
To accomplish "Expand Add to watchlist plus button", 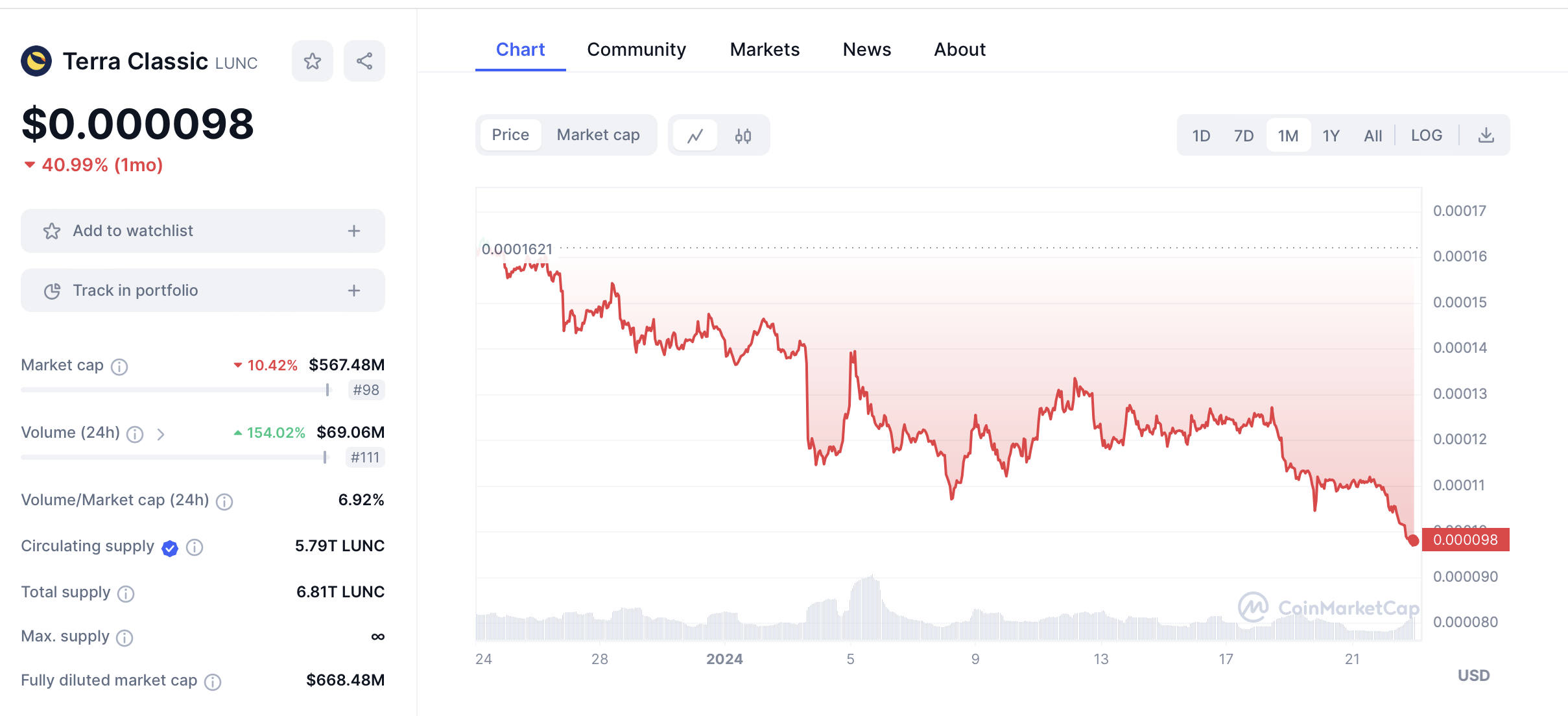I will tap(354, 231).
